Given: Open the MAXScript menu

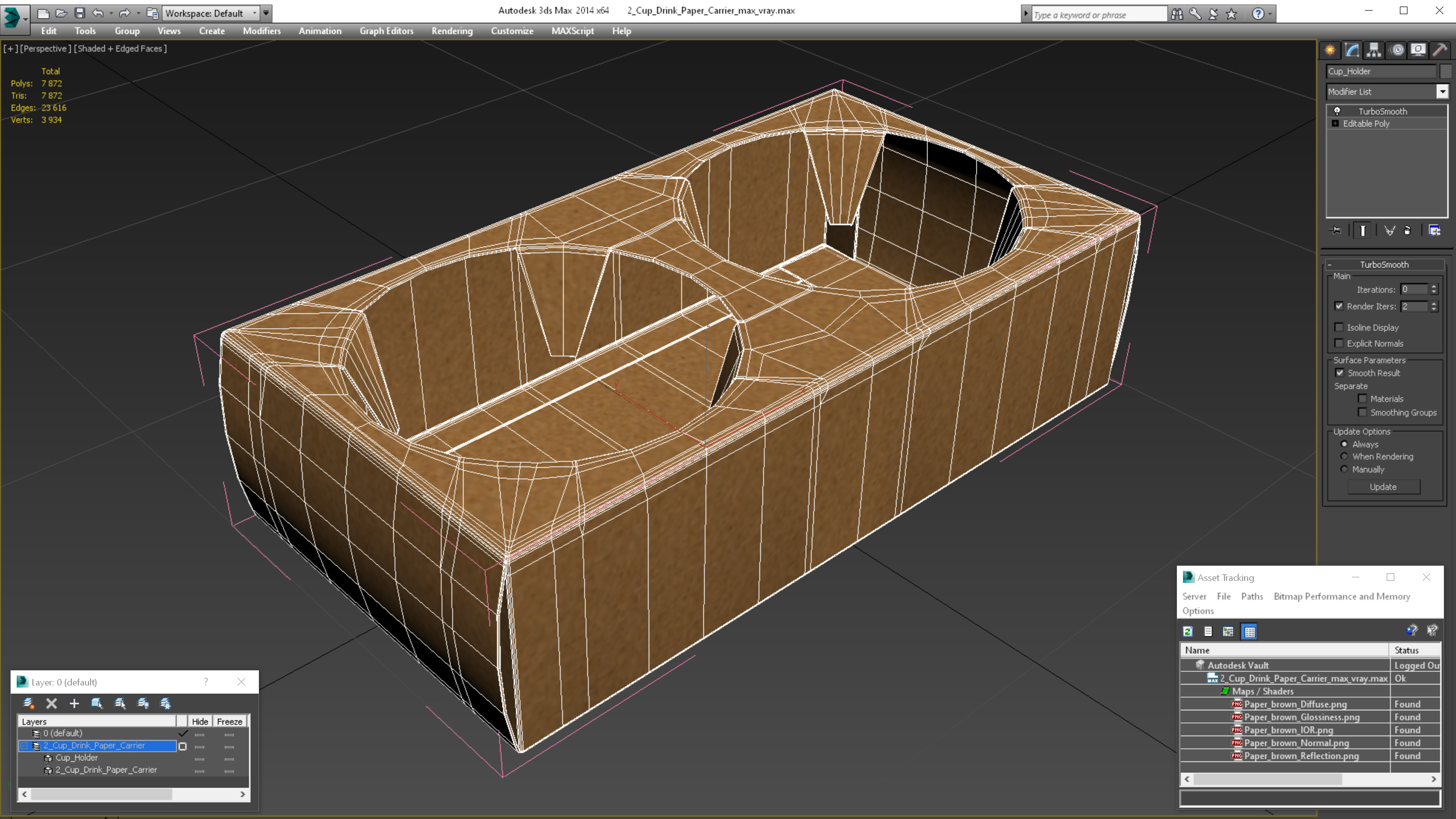Looking at the screenshot, I should point(573,31).
